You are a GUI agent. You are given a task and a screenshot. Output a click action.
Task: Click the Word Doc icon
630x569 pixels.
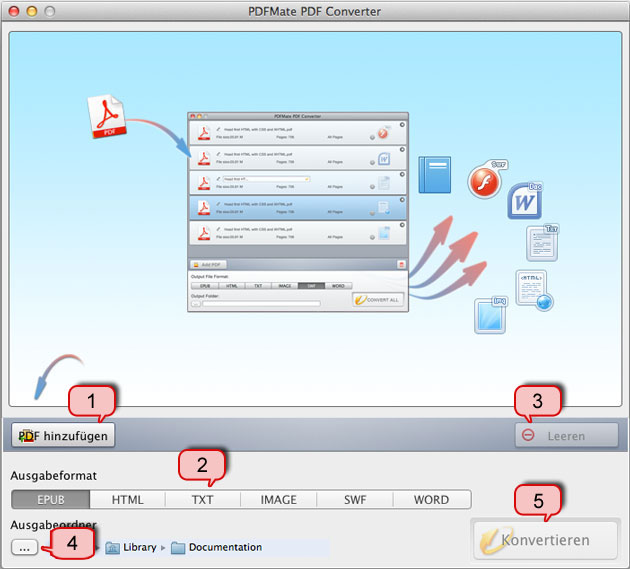pos(525,201)
